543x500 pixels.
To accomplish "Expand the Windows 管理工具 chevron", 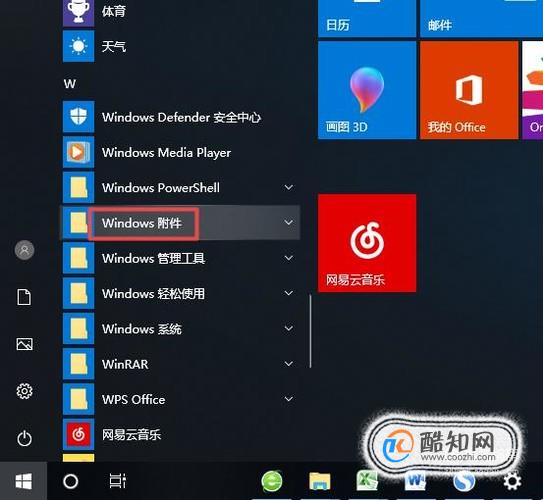I will point(288,258).
